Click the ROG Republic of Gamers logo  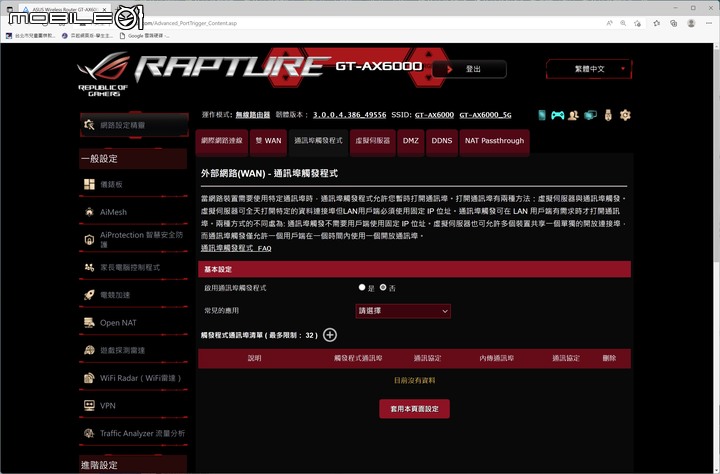[x=104, y=74]
